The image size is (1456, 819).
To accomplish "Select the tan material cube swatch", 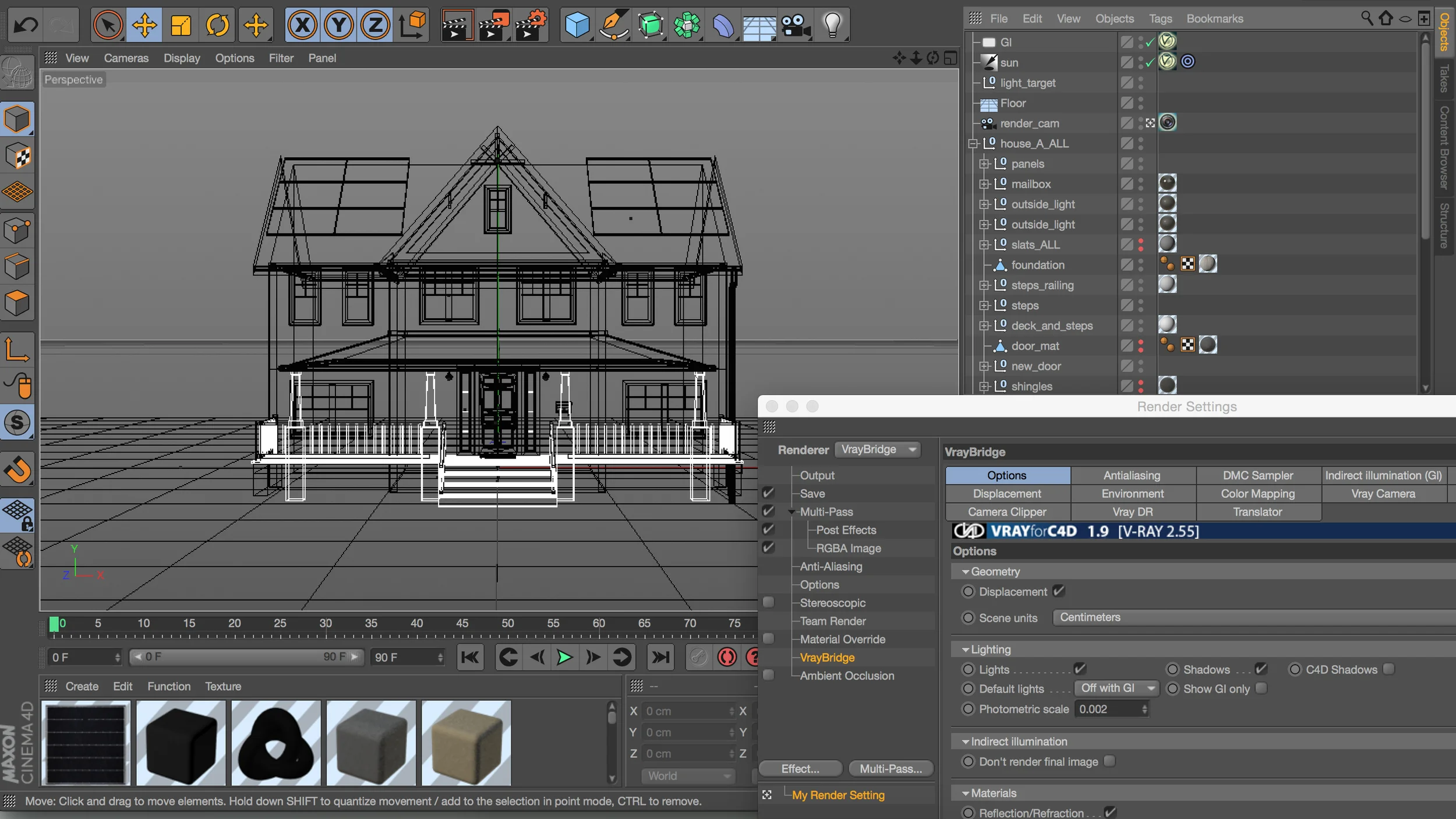I will [466, 743].
